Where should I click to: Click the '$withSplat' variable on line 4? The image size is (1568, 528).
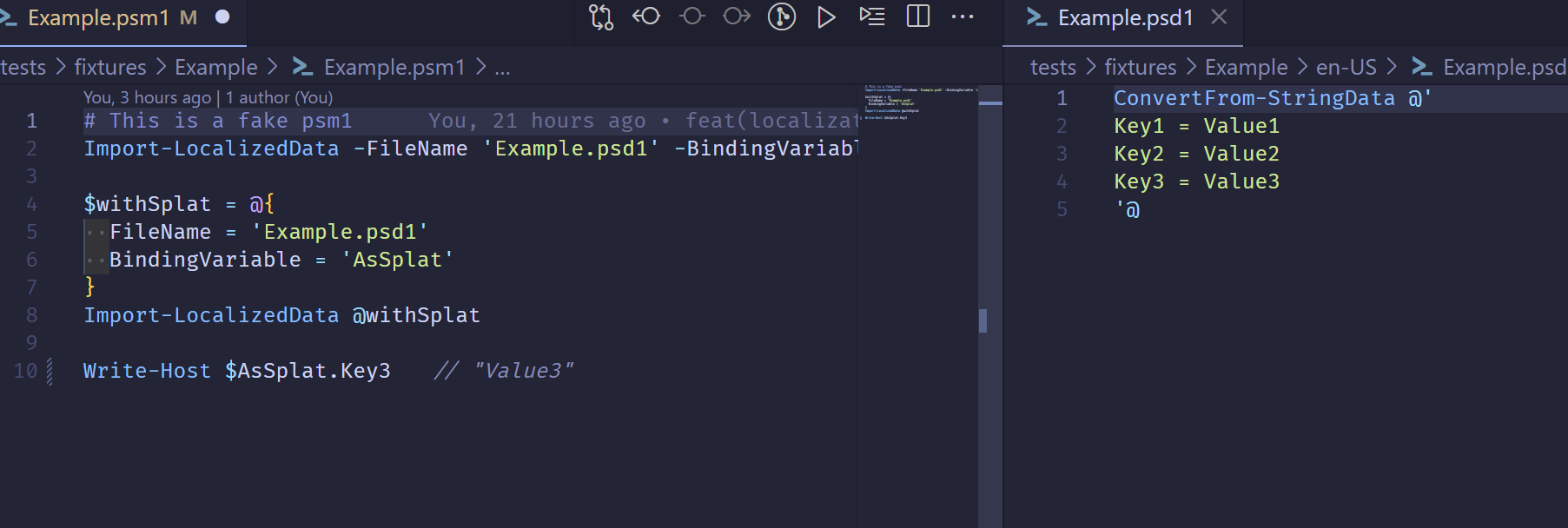pyautogui.click(x=147, y=204)
